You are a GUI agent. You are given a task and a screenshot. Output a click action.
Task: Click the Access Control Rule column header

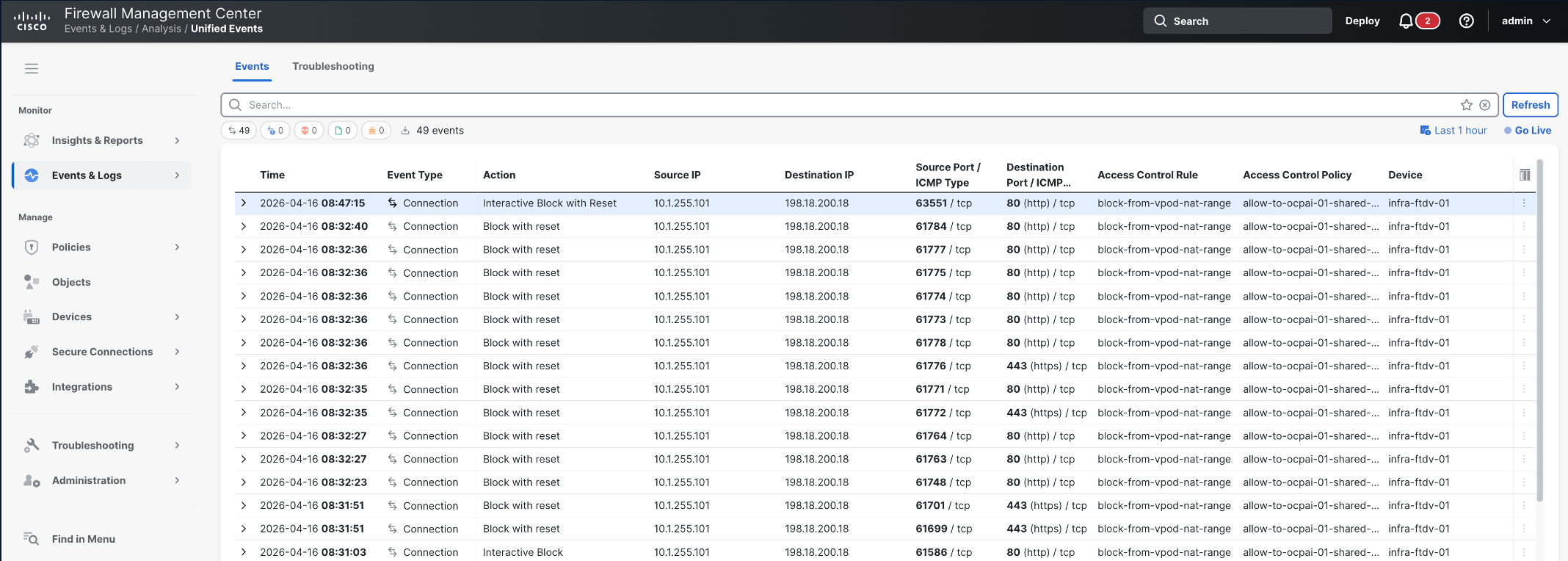pos(1147,175)
